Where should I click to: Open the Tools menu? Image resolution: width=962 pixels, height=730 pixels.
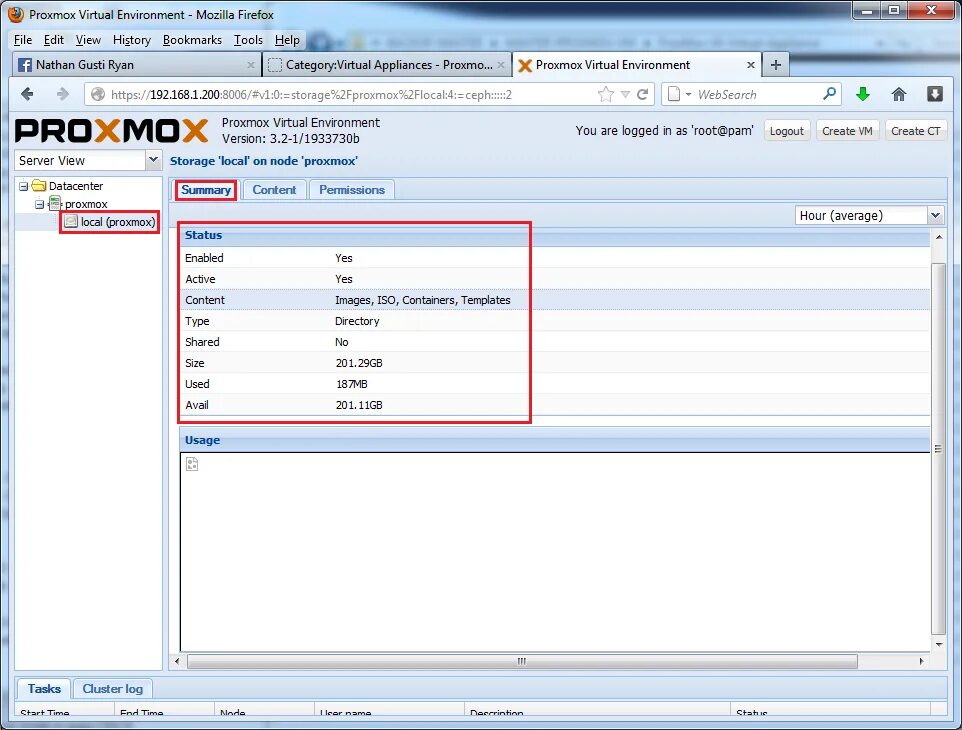point(248,40)
